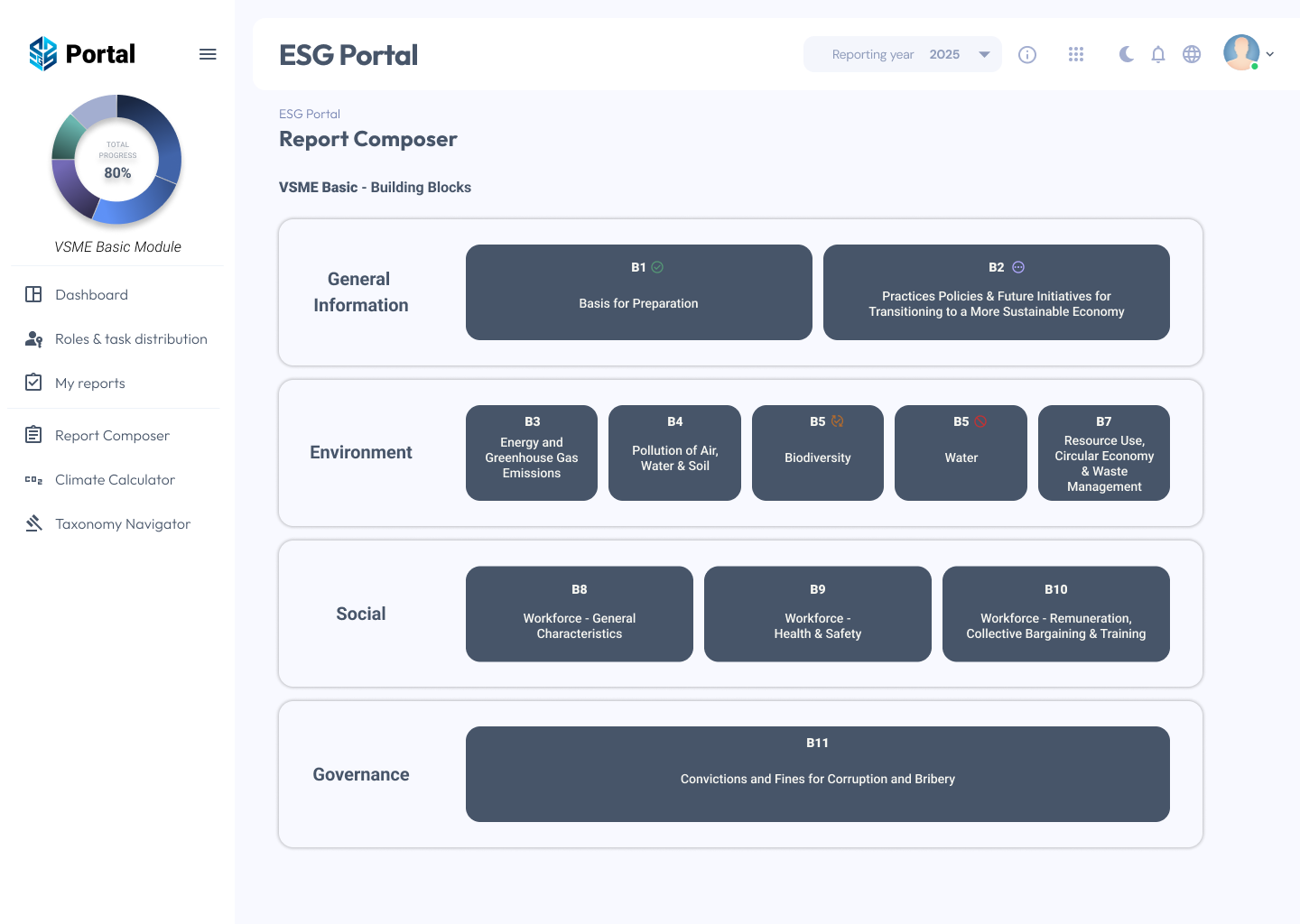
Task: Click the user avatar picture
Action: [x=1240, y=51]
